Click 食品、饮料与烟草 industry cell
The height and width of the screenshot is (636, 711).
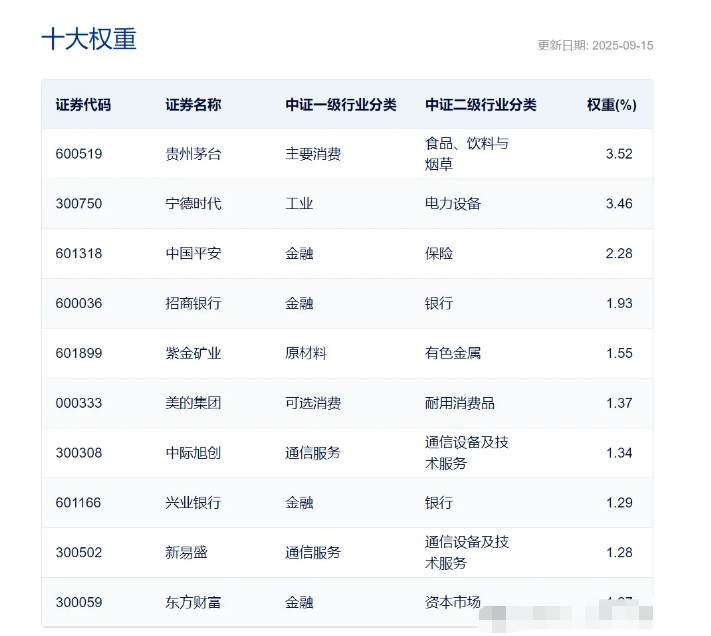click(x=467, y=154)
